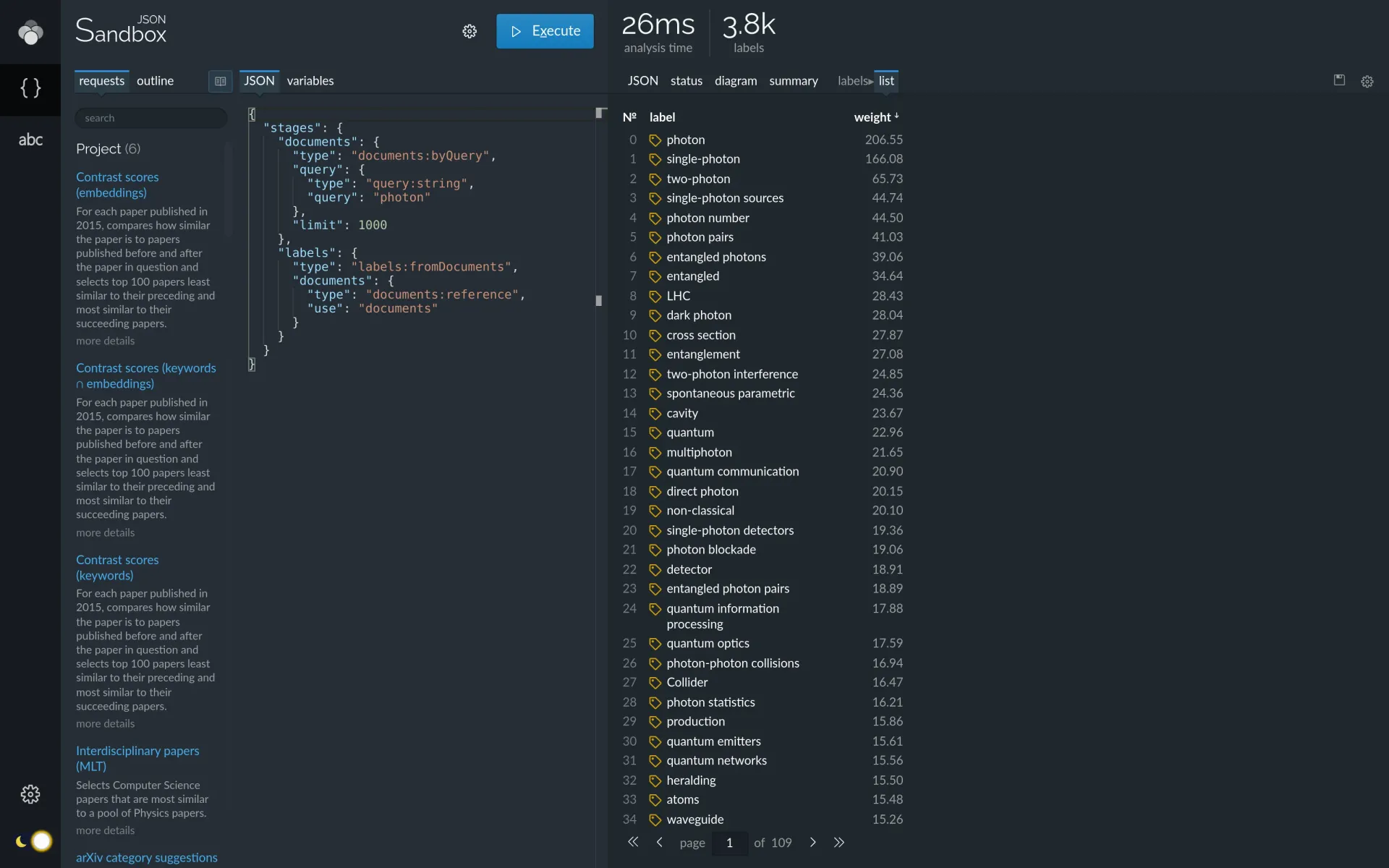Open application settings gear in sidebar

(x=30, y=794)
